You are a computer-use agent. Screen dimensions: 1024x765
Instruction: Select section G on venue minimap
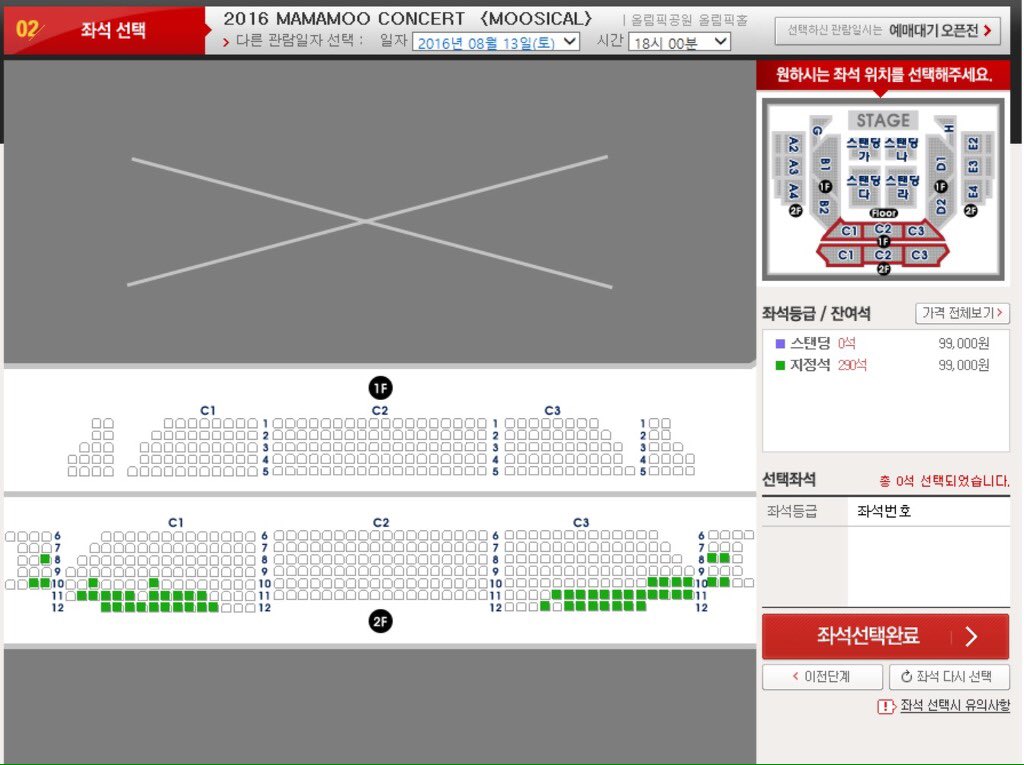pos(818,129)
